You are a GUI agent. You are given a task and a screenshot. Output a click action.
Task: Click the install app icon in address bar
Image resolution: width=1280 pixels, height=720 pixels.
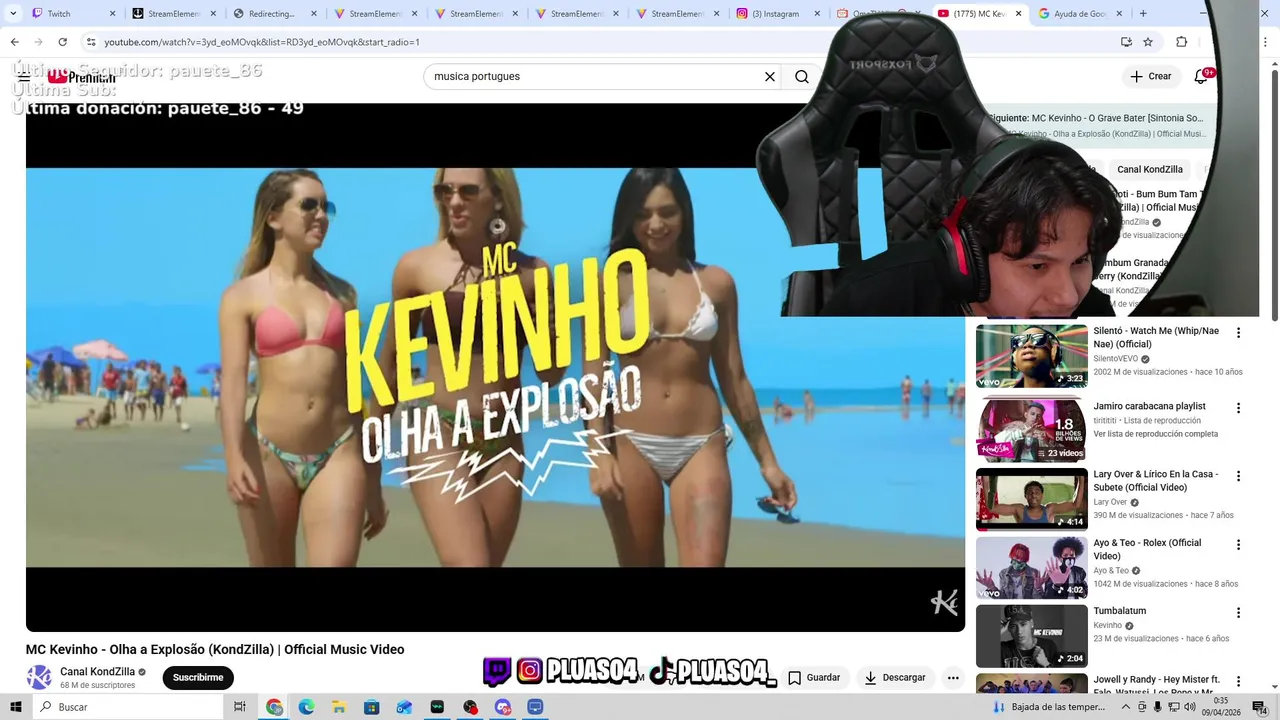(x=1126, y=42)
